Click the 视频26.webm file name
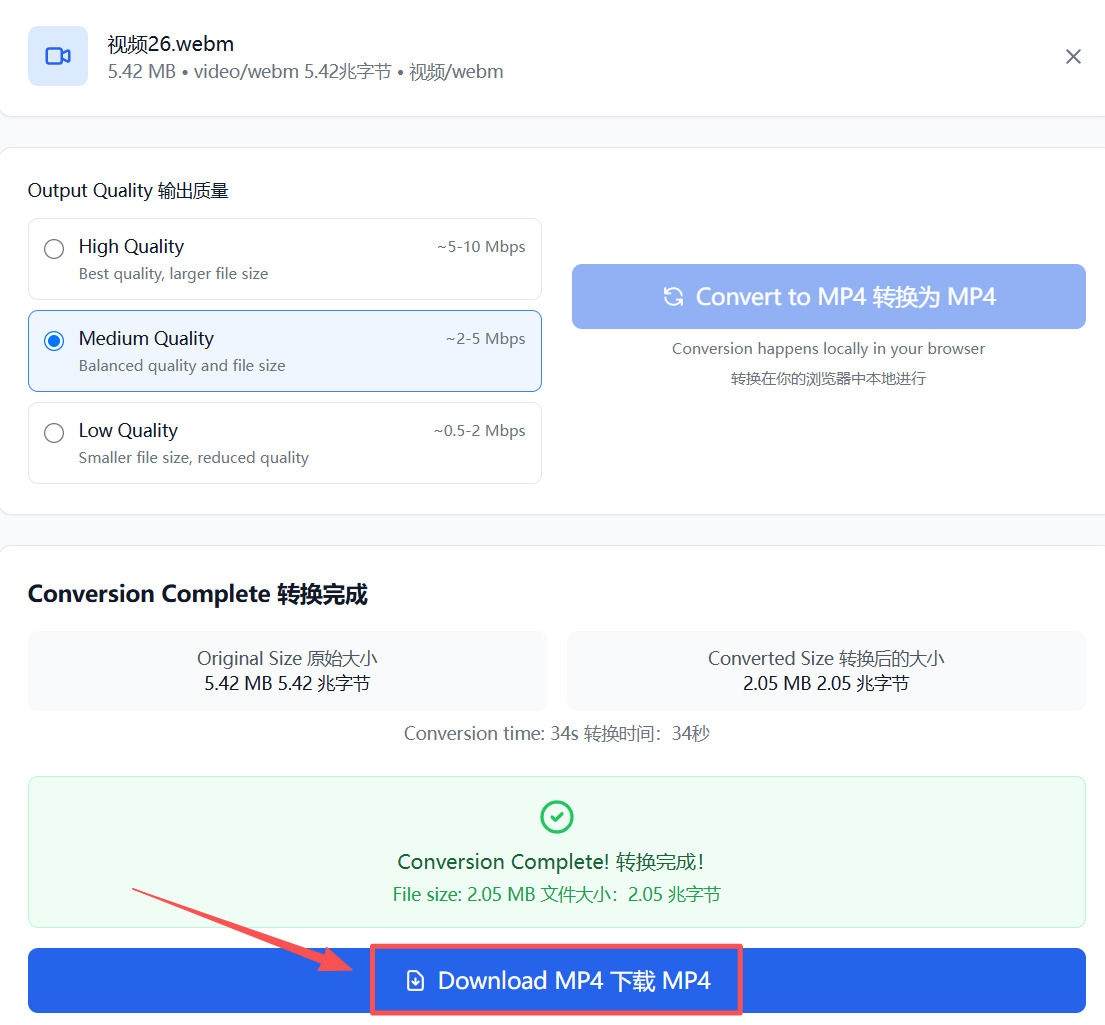The image size is (1105, 1025). (171, 44)
